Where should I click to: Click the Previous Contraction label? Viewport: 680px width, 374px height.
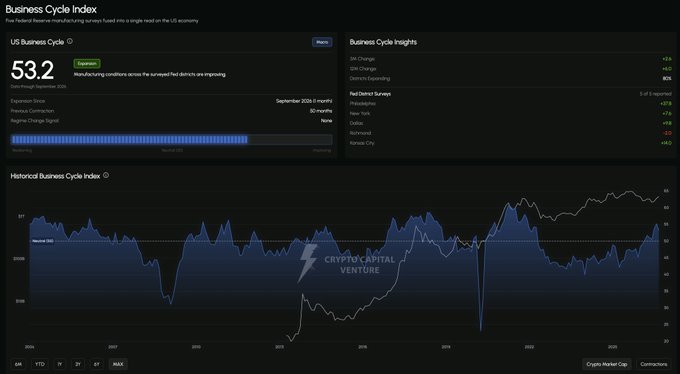pos(33,111)
